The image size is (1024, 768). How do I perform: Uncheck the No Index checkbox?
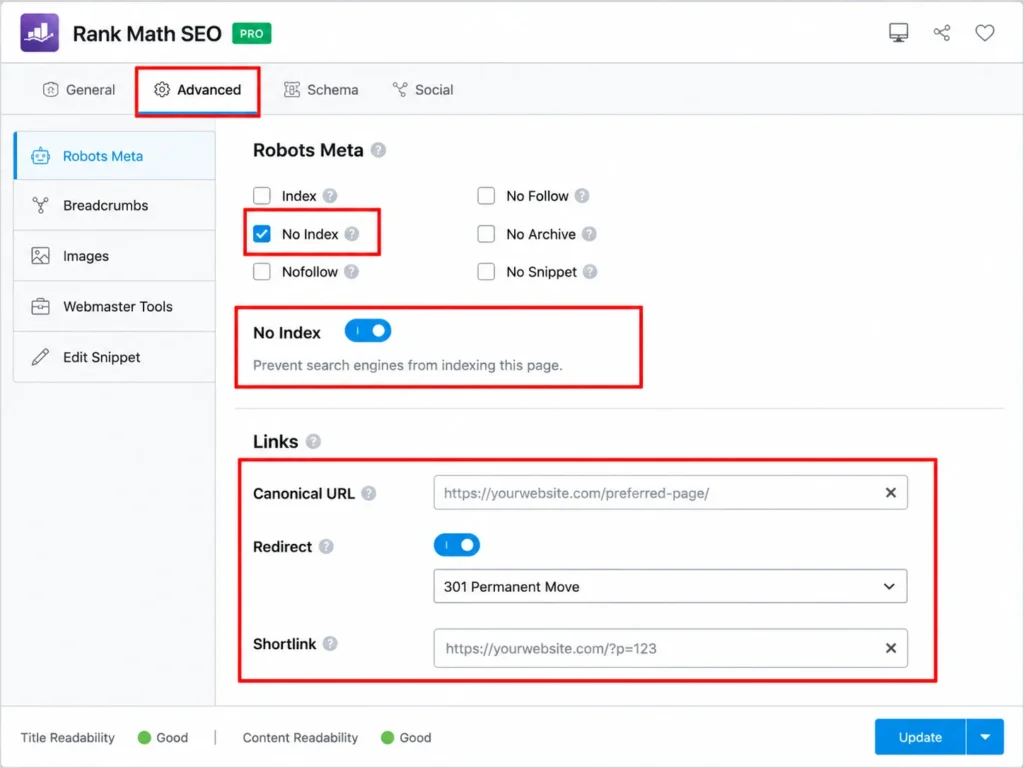(x=262, y=234)
